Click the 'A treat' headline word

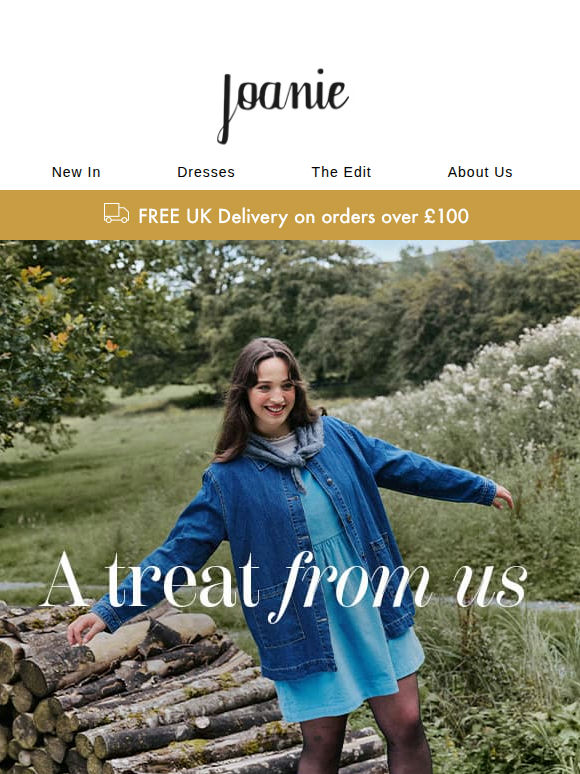[150, 580]
